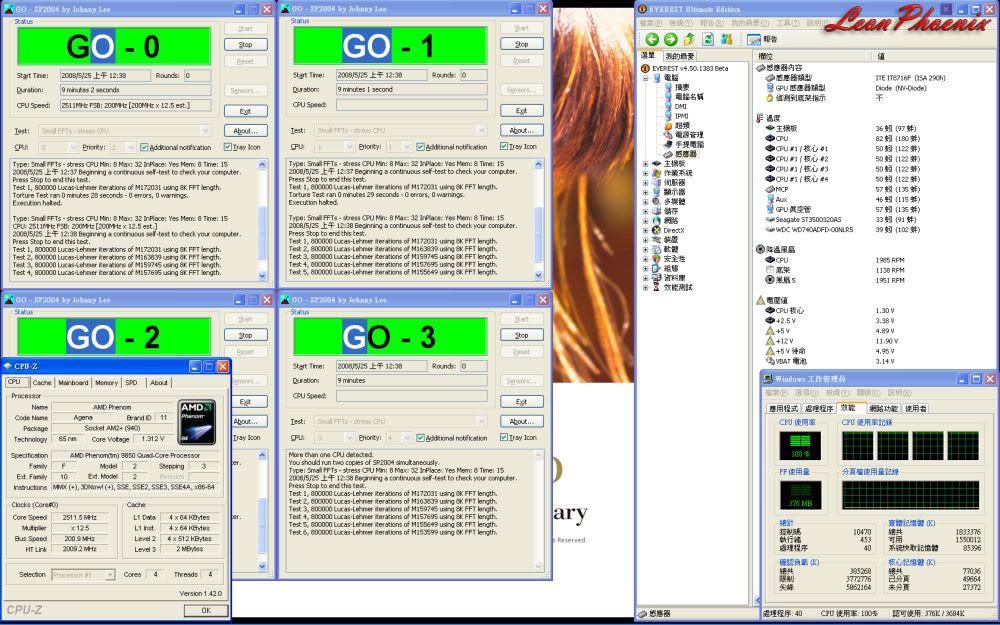Screen dimensions: 1000x625
Task: Toggle Tray Icon checkbox in GO - 1 window
Action: (504, 146)
